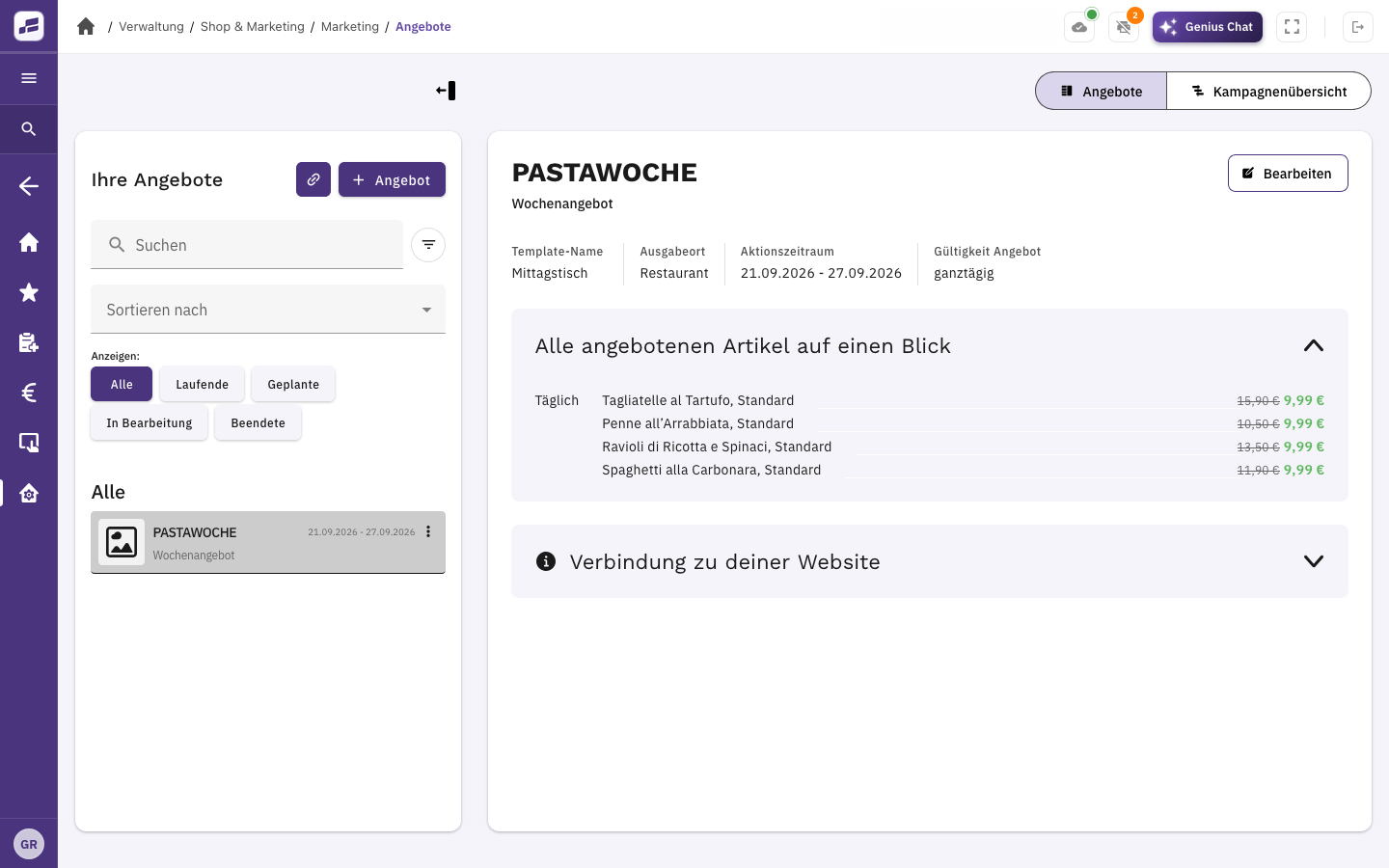
Task: Open PASTAWOCHE three-dot menu
Action: coord(428,531)
